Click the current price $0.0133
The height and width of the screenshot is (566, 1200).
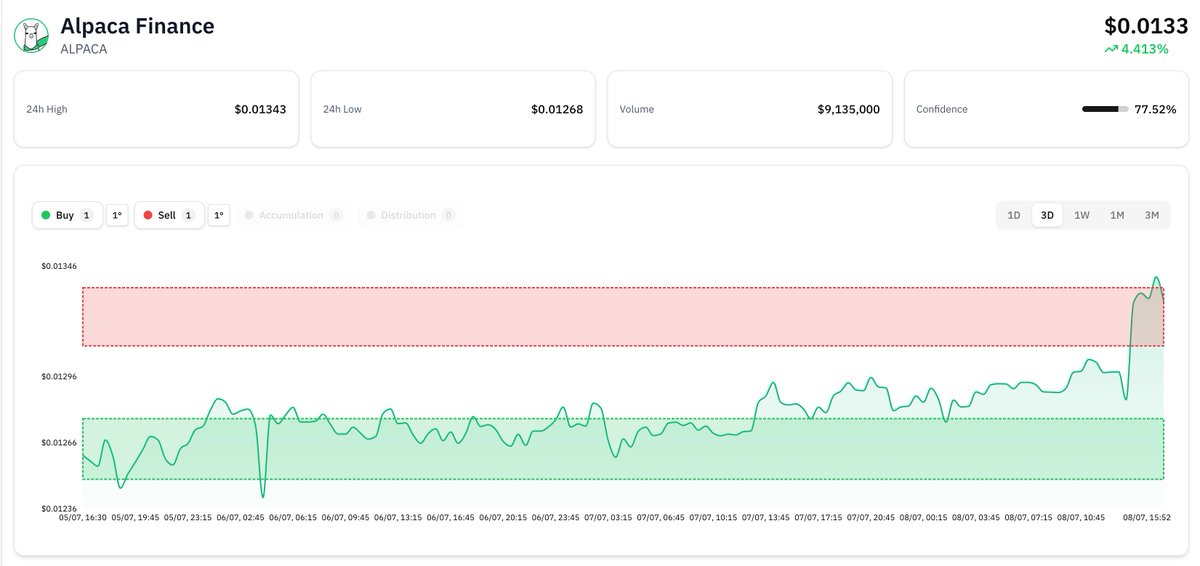click(1146, 25)
